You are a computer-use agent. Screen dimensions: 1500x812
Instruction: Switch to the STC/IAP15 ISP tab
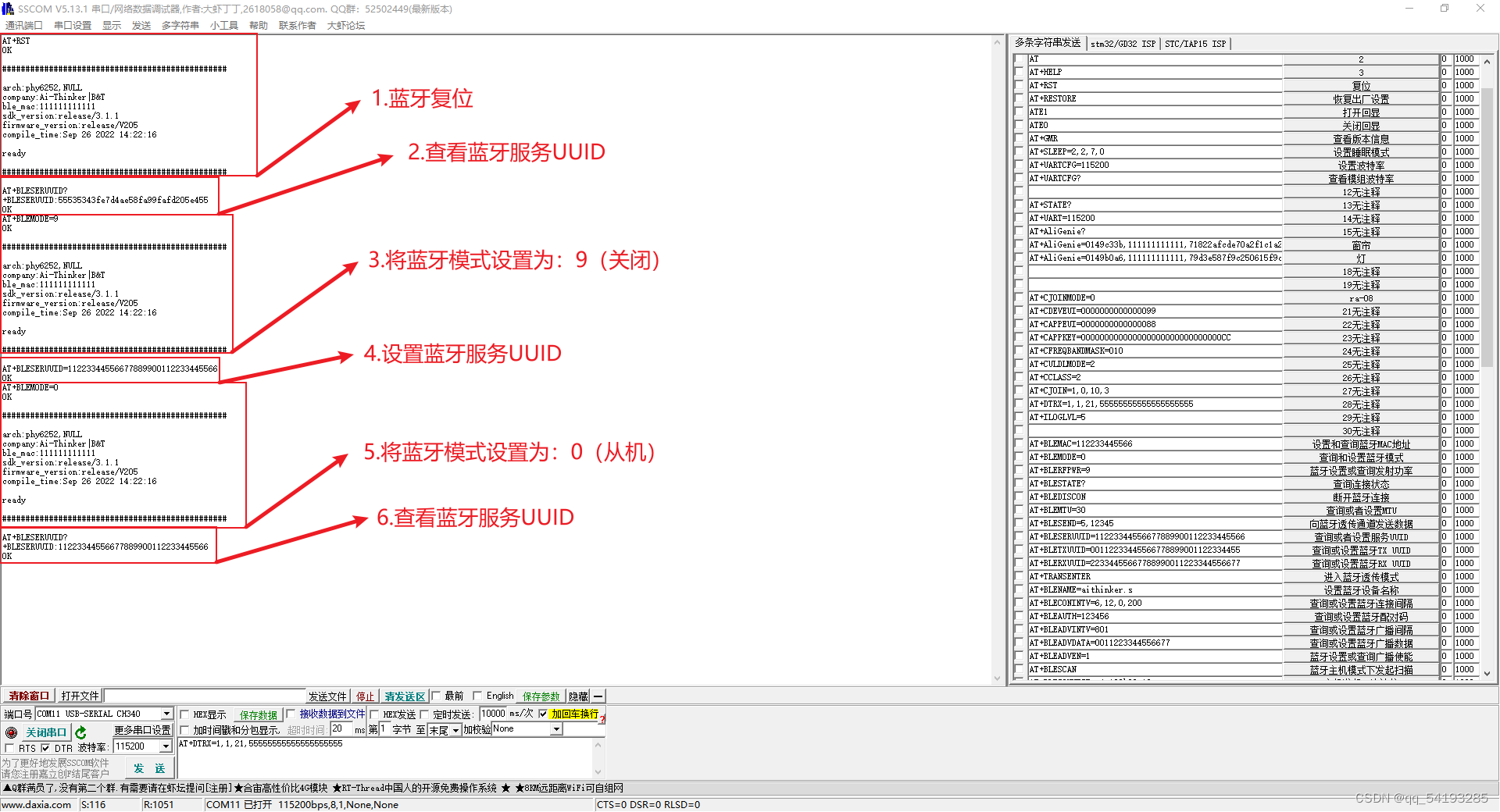pos(1195,44)
